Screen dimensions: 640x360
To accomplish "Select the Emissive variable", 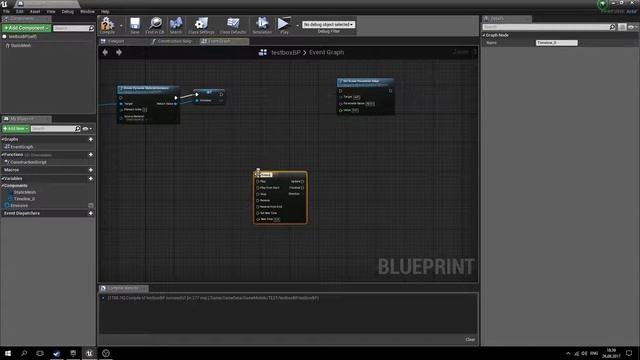I will point(19,206).
